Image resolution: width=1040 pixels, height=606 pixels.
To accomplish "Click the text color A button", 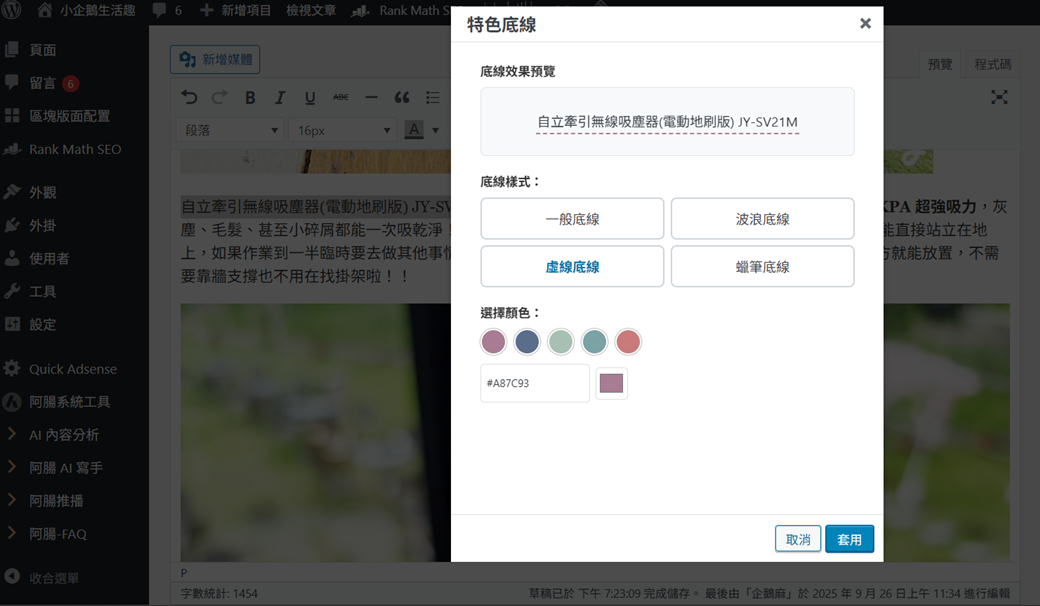I will 414,130.
